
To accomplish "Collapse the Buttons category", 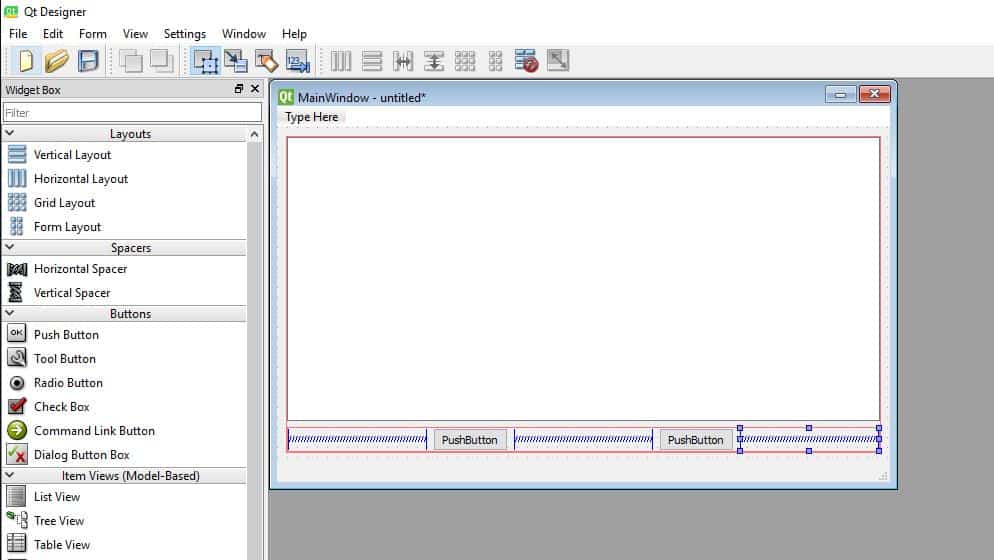I will [x=10, y=313].
